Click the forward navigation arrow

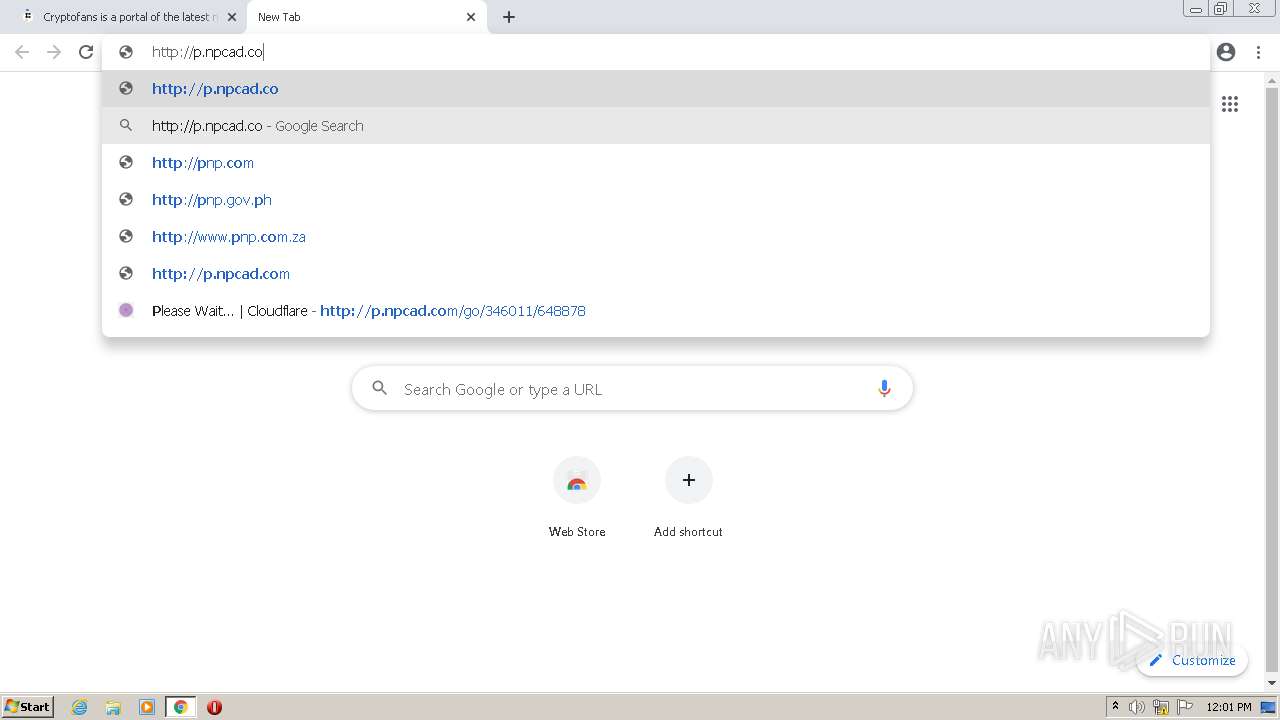[x=54, y=52]
